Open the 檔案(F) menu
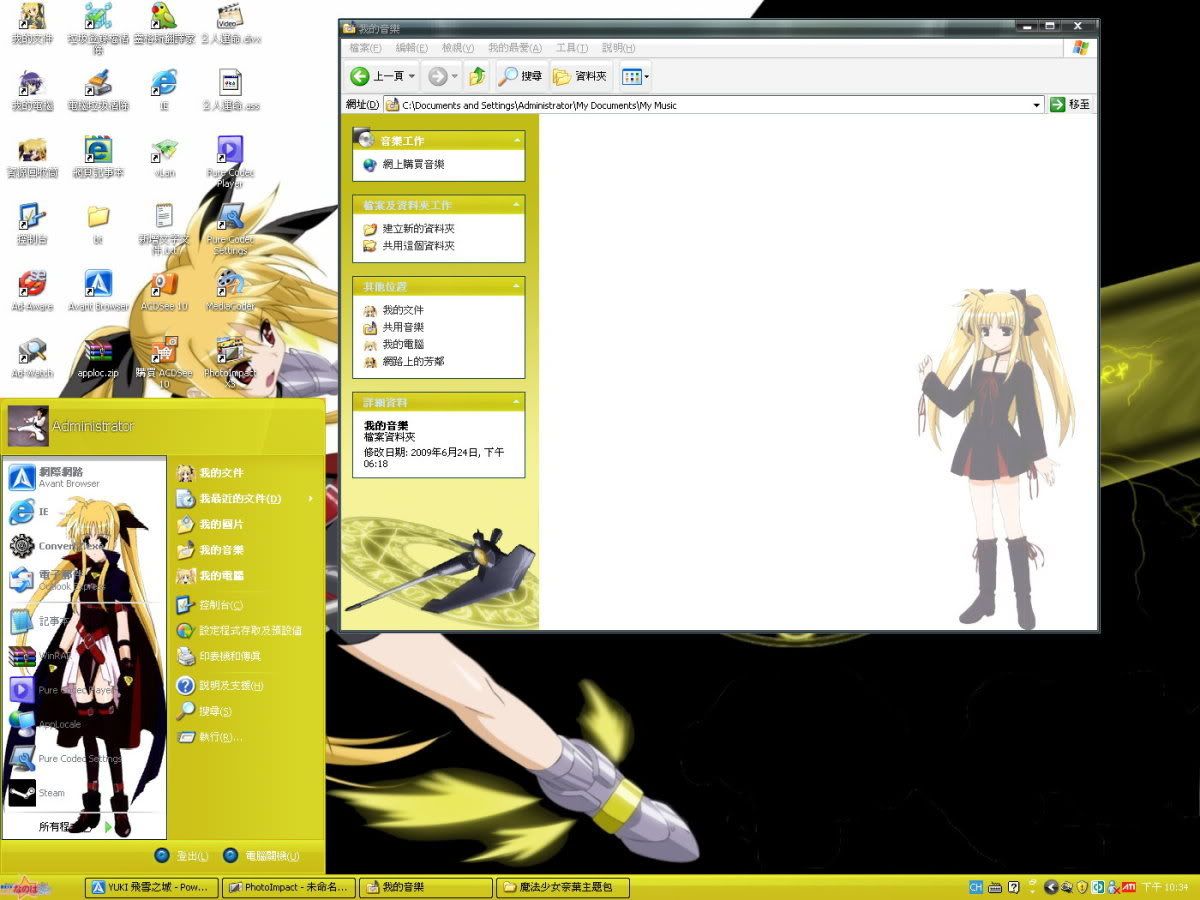The height and width of the screenshot is (900, 1200). point(365,48)
